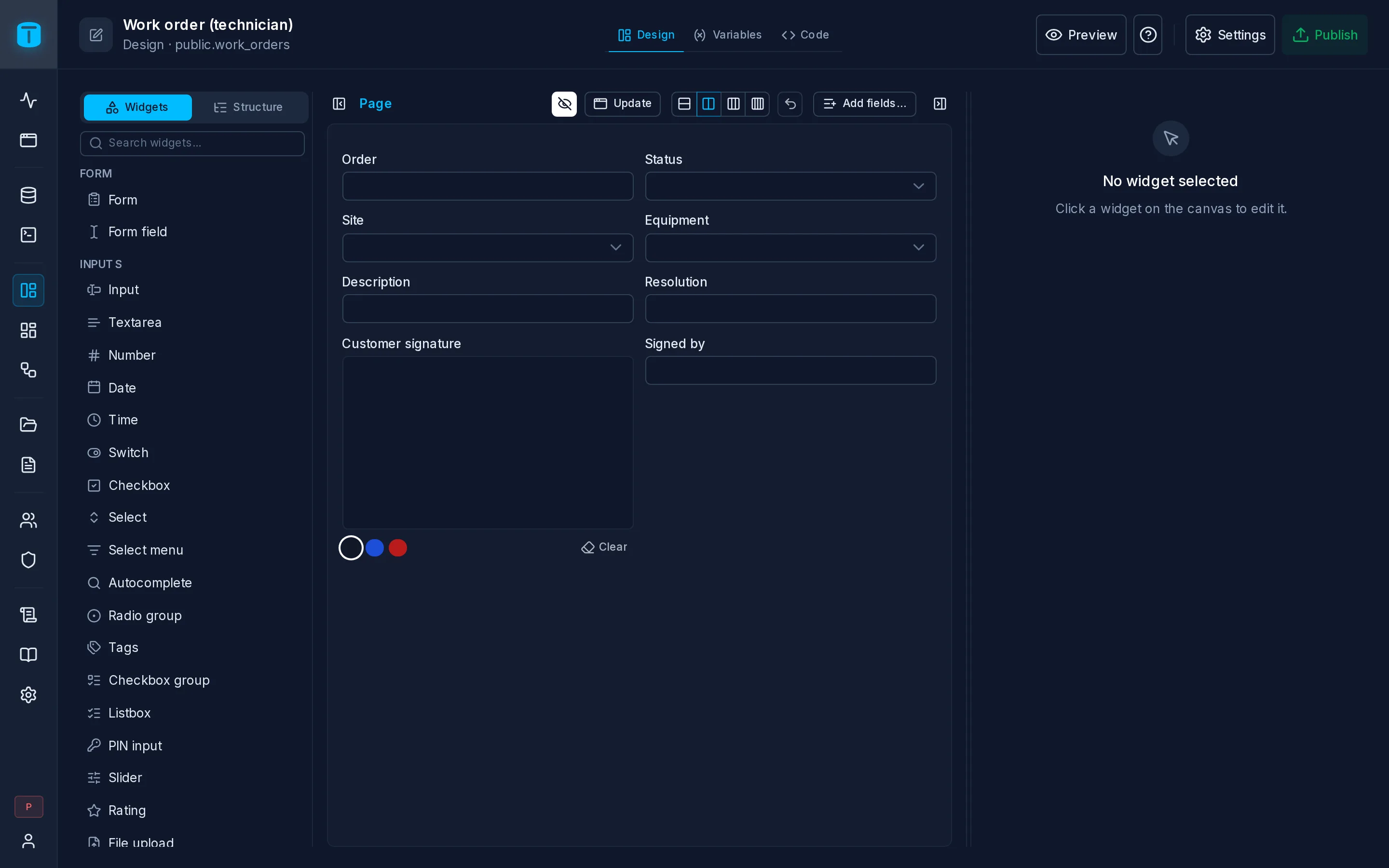Open the book documentation sidebar icon

pyautogui.click(x=28, y=654)
